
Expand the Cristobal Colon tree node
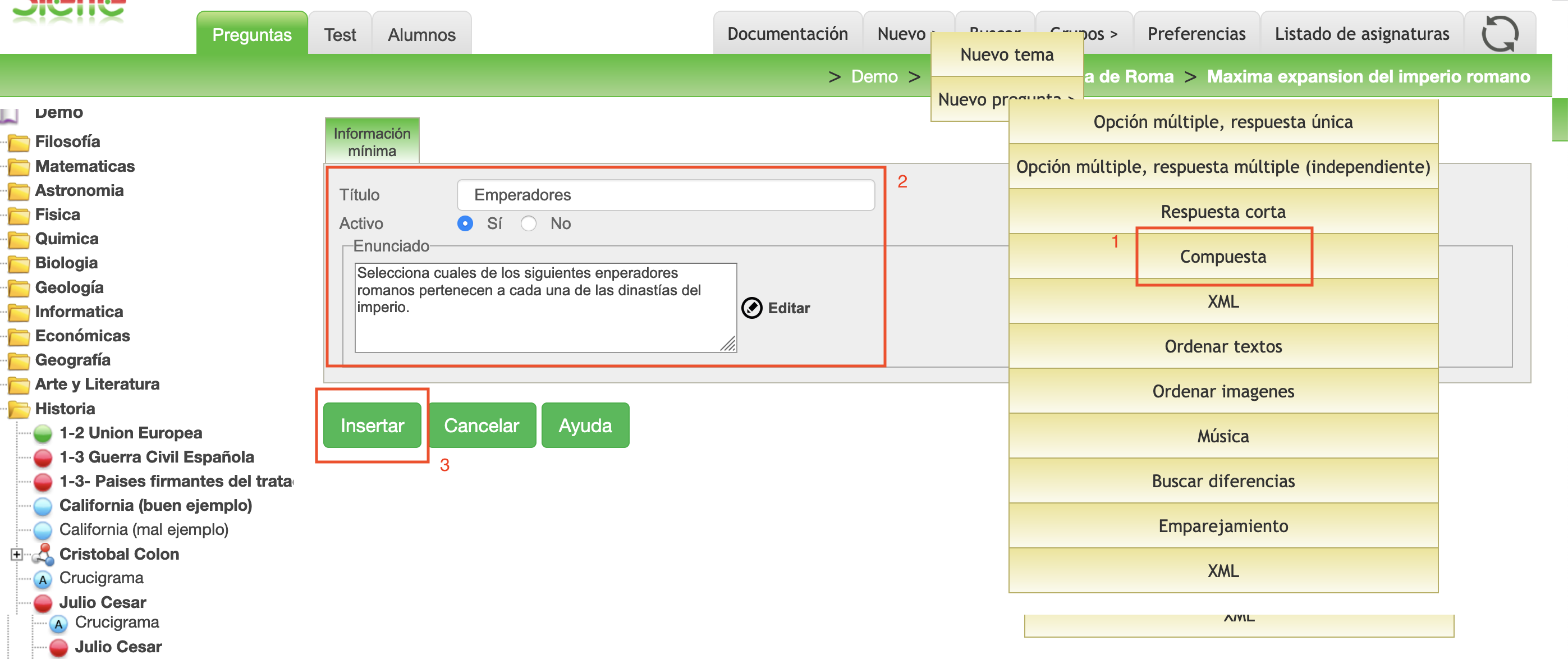point(16,554)
